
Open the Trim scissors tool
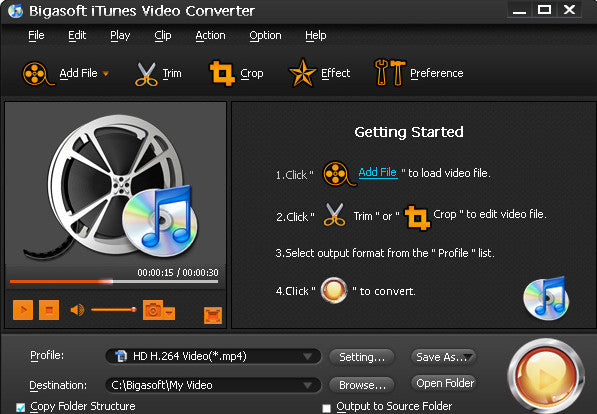[146, 74]
